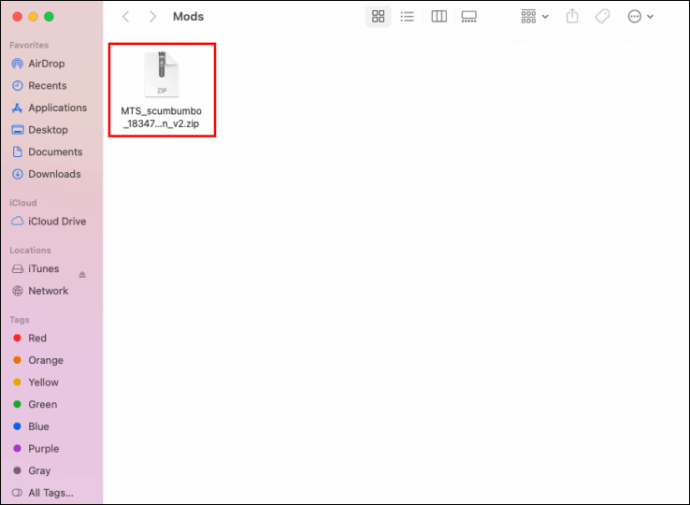Screen dimensions: 690x505
Task: Eject the iTunes volume
Action: point(82,274)
